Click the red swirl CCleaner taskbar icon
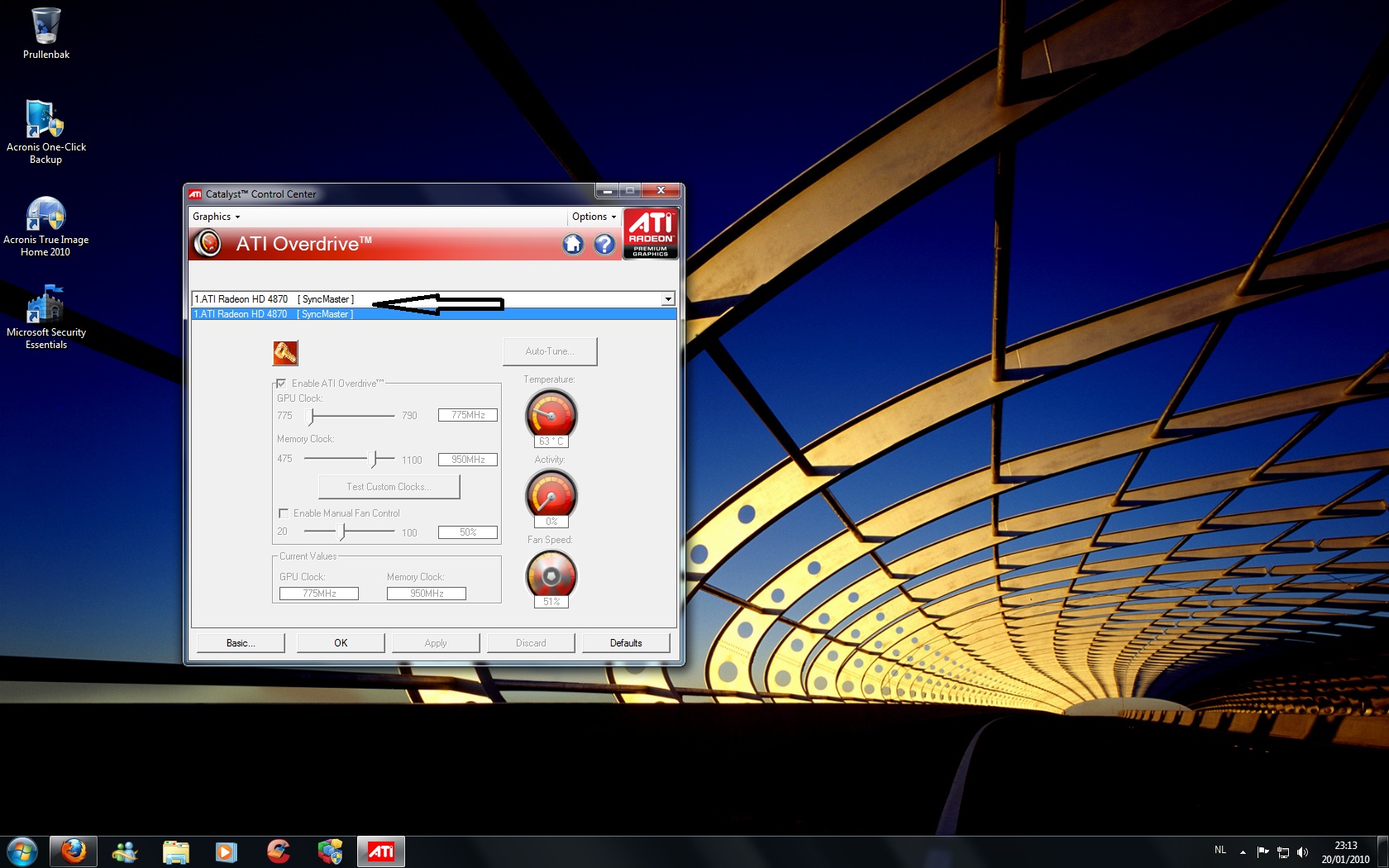Viewport: 1389px width, 868px height. (x=279, y=851)
